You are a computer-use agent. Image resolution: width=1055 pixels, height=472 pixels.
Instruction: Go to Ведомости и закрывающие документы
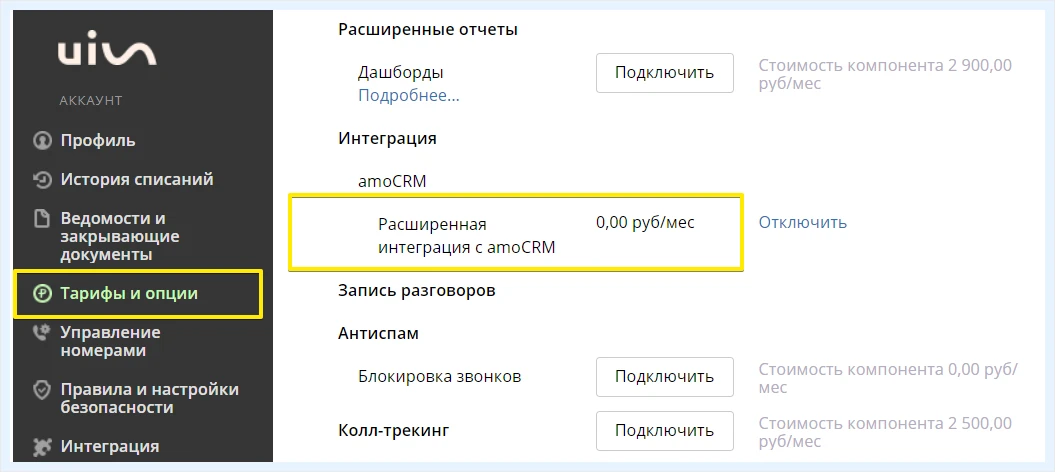point(120,237)
